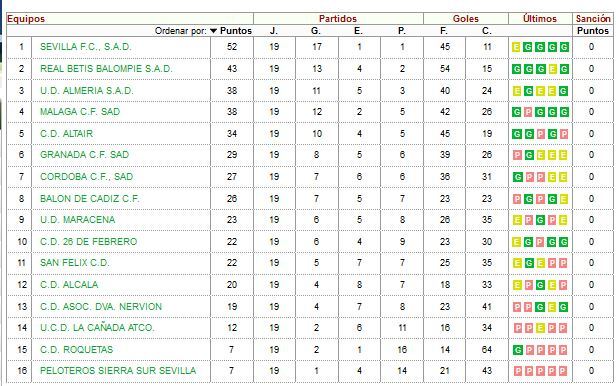
Task: Click the Equipos table header
Action: click(x=26, y=19)
